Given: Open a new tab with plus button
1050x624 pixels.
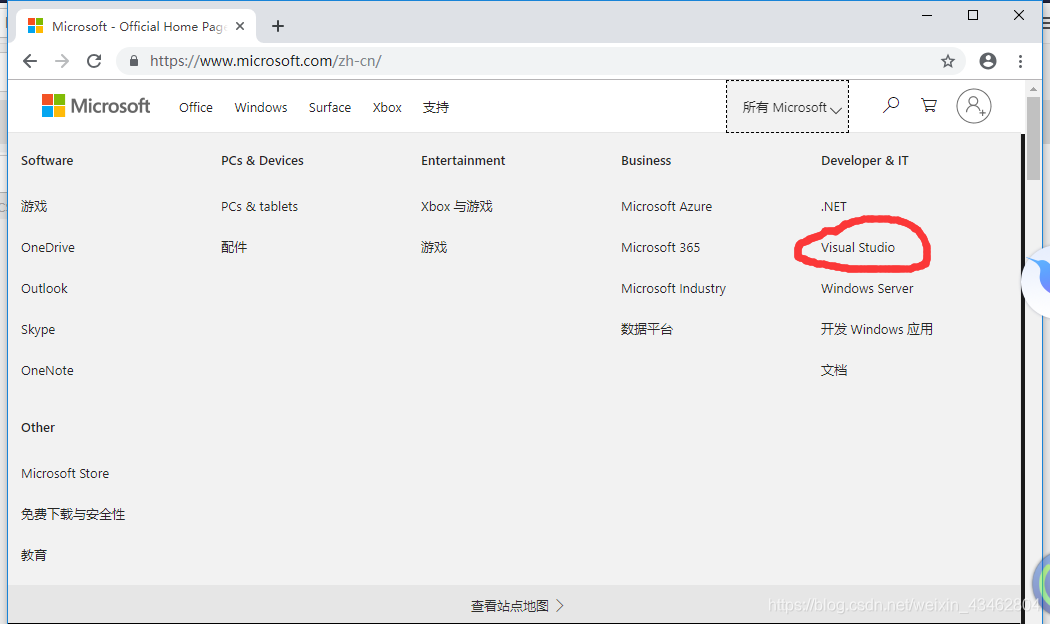Looking at the screenshot, I should click(x=278, y=26).
